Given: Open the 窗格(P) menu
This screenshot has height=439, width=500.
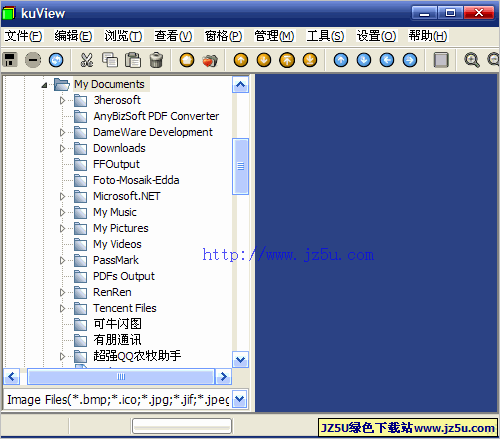Looking at the screenshot, I should point(223,36).
